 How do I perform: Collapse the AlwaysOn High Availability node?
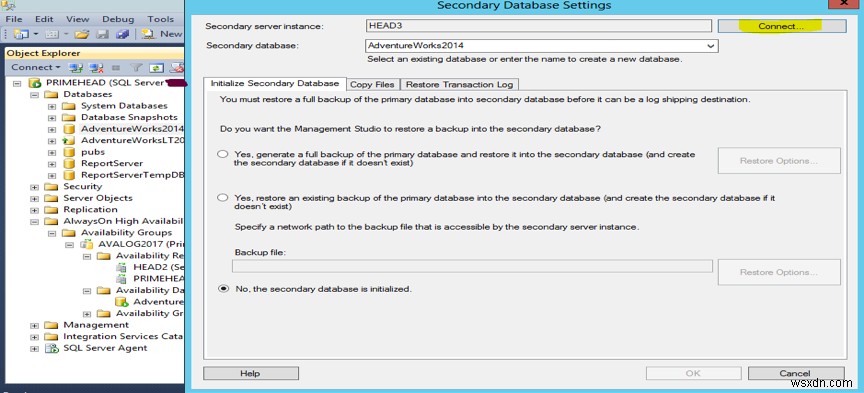coord(34,222)
